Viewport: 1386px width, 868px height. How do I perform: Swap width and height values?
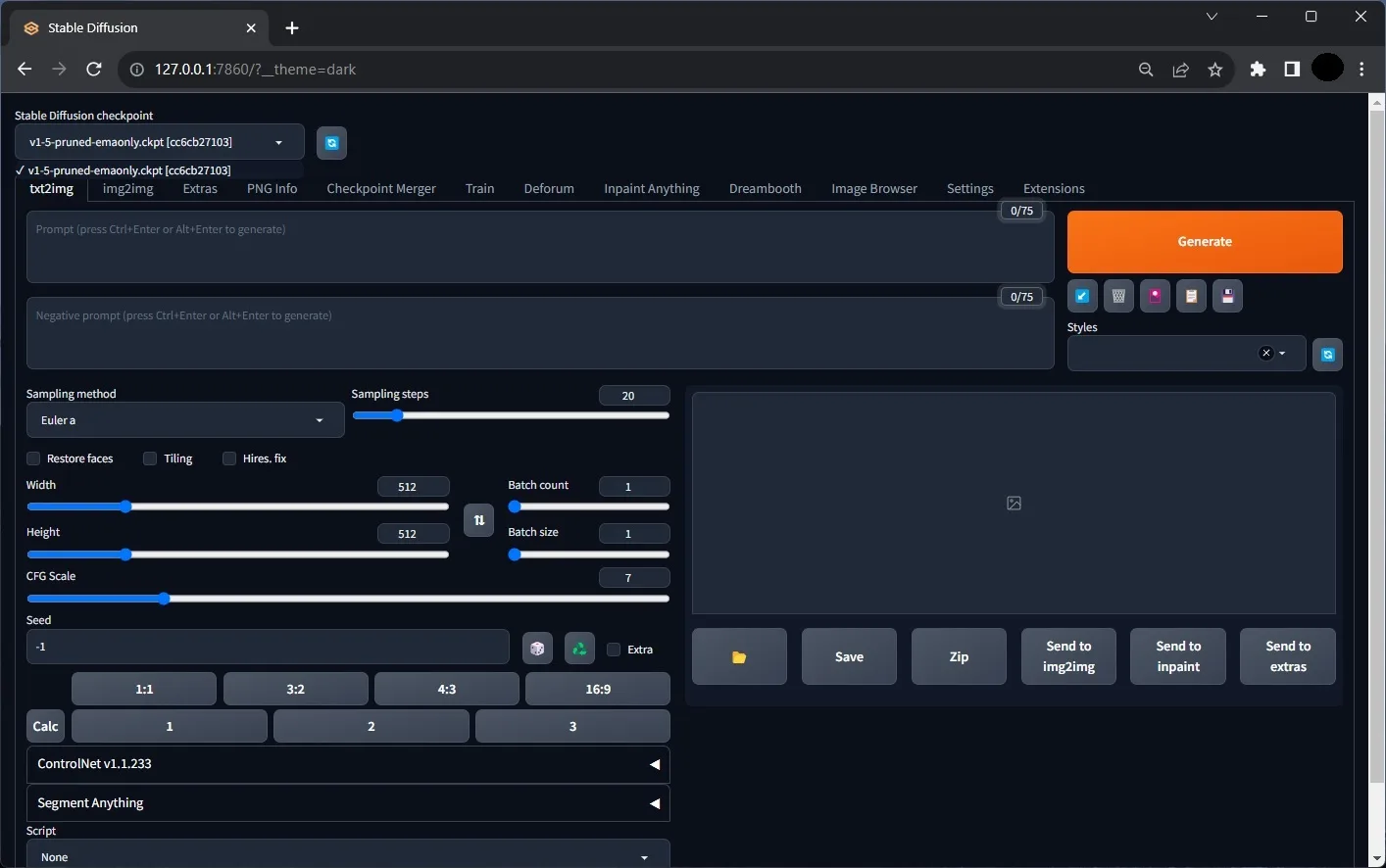[x=478, y=520]
